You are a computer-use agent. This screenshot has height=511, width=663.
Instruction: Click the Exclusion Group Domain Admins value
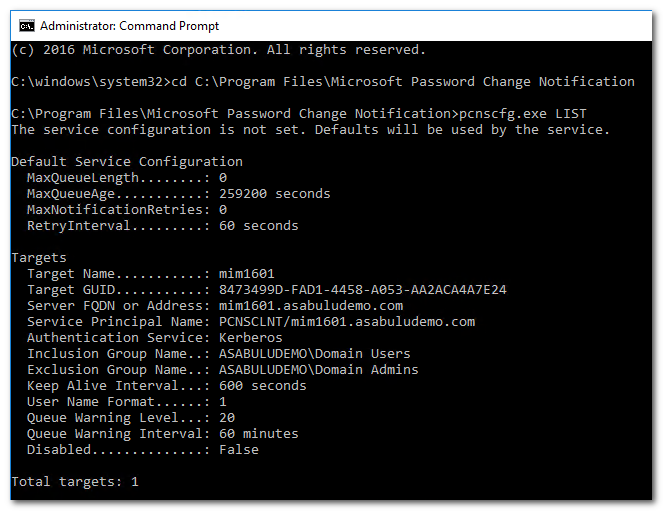pyautogui.click(x=318, y=369)
